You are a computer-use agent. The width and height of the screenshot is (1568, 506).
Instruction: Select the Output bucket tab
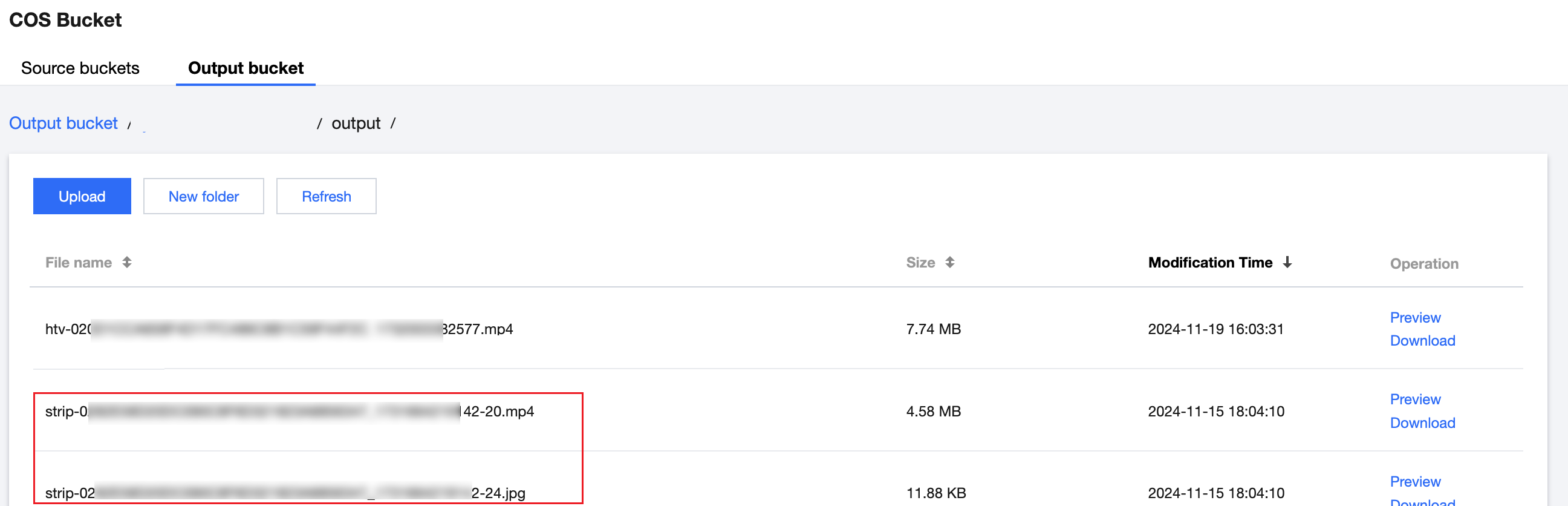pos(246,68)
